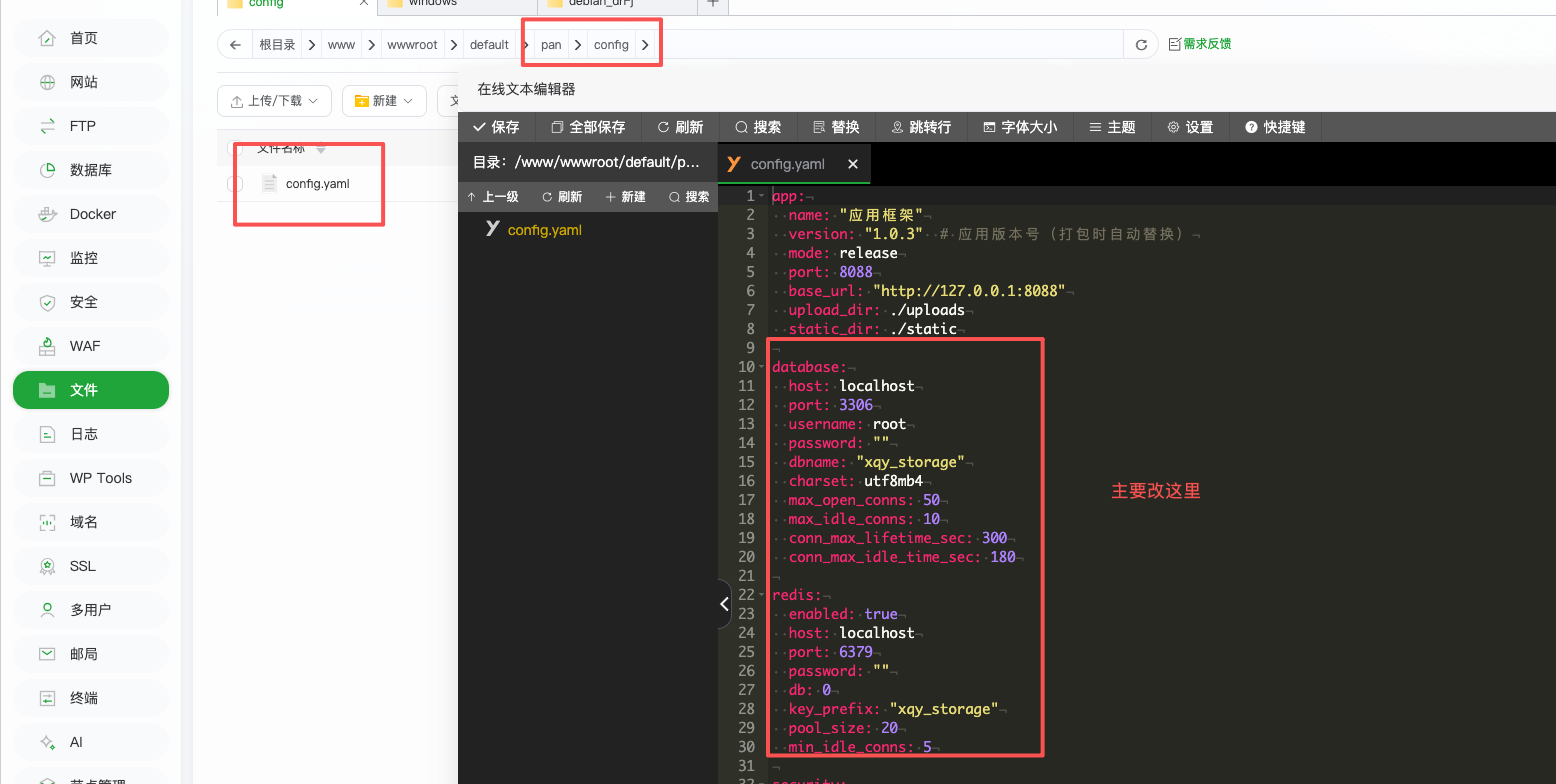
Task: Open the 上传/下载 dropdown
Action: (x=274, y=101)
